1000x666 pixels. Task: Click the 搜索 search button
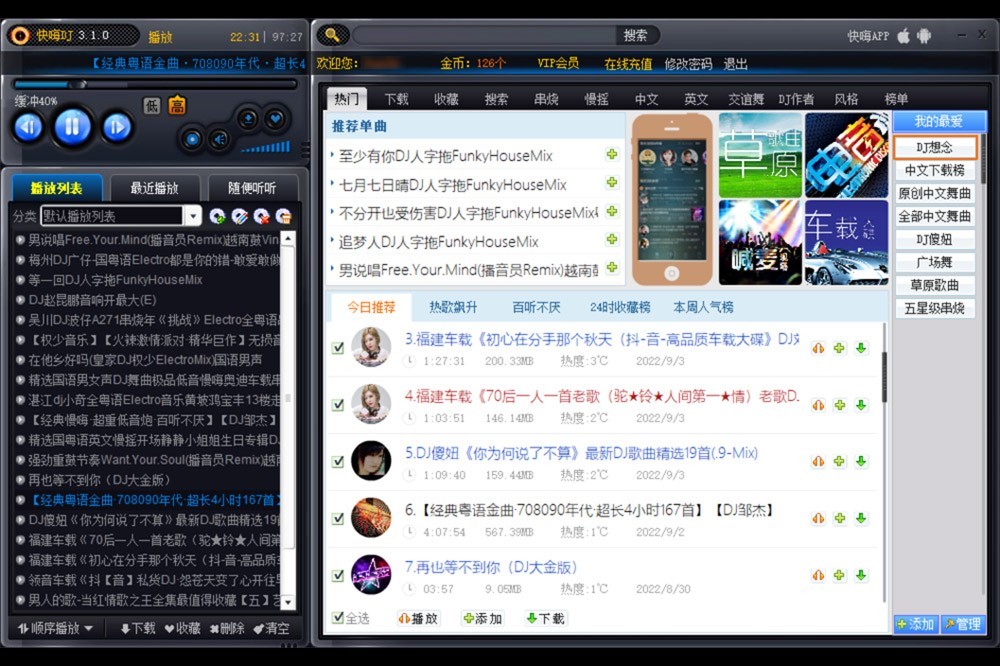(x=635, y=36)
